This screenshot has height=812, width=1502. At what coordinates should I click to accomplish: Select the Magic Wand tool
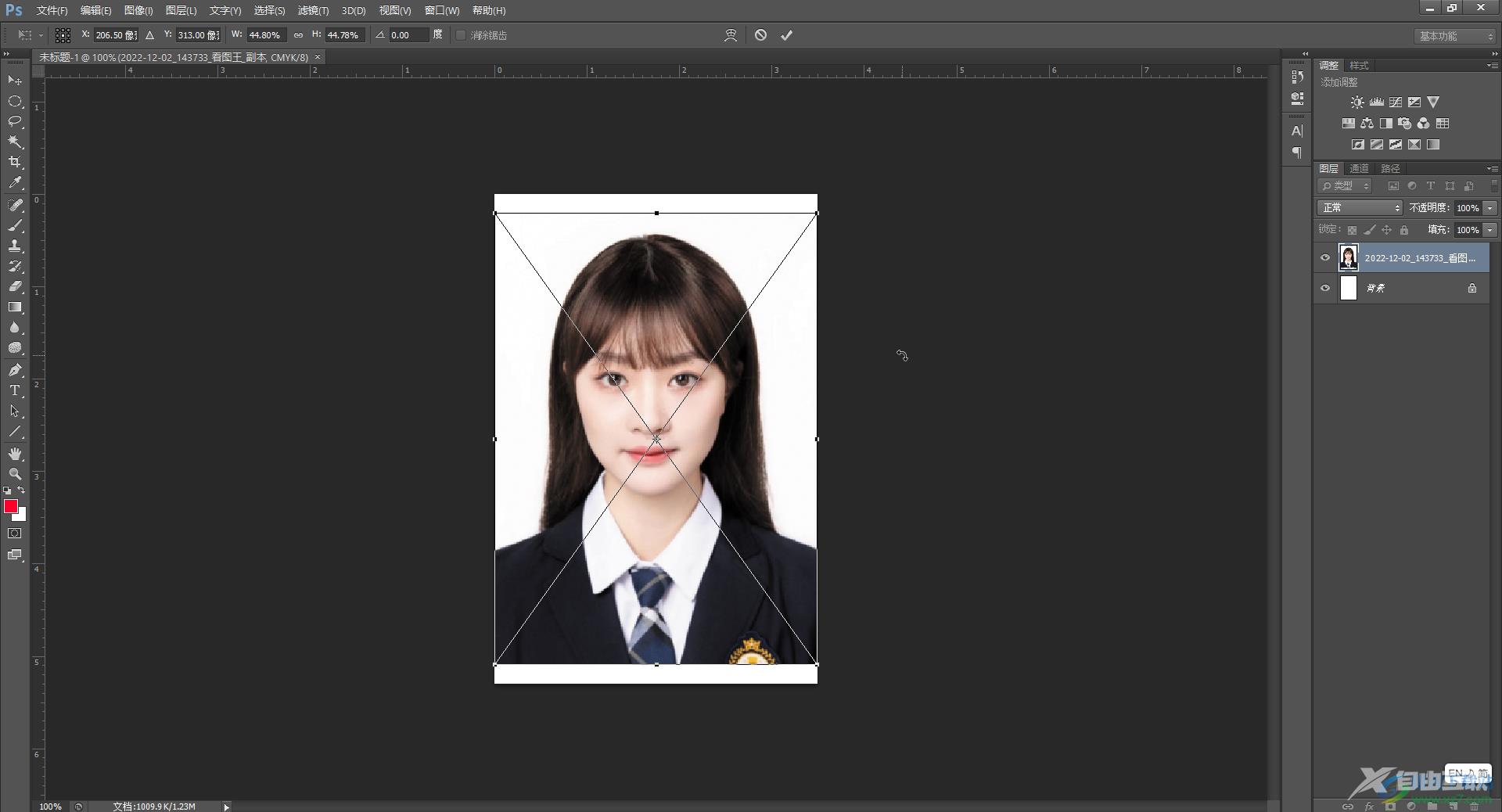[x=15, y=142]
